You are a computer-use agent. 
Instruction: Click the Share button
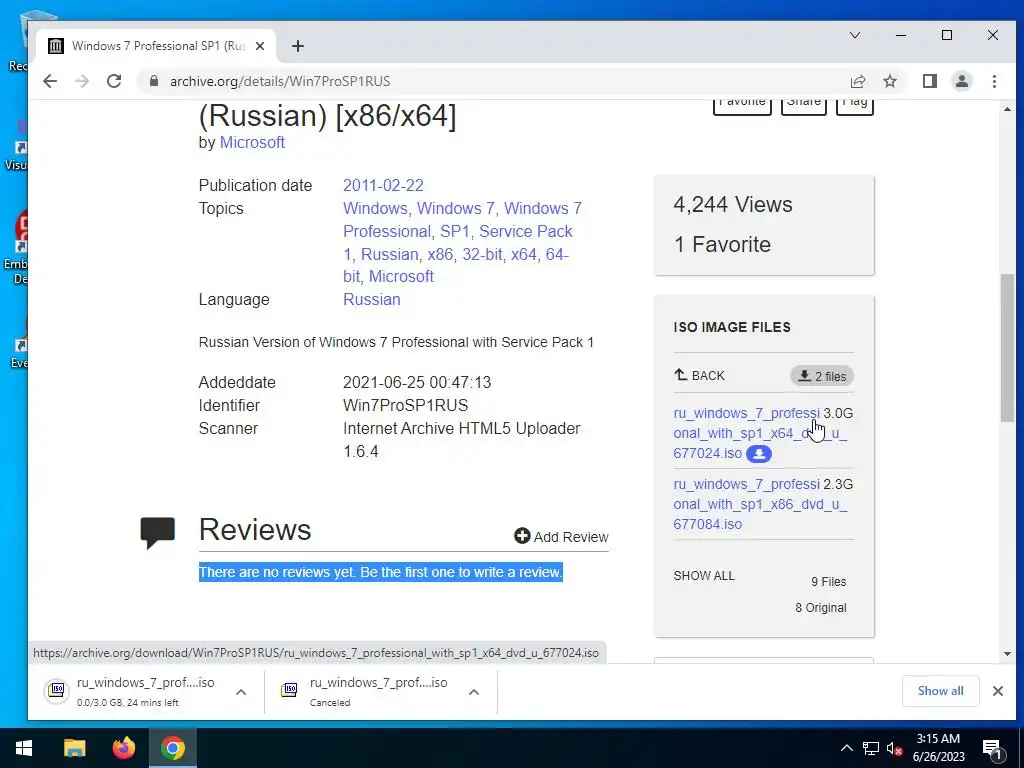point(804,106)
